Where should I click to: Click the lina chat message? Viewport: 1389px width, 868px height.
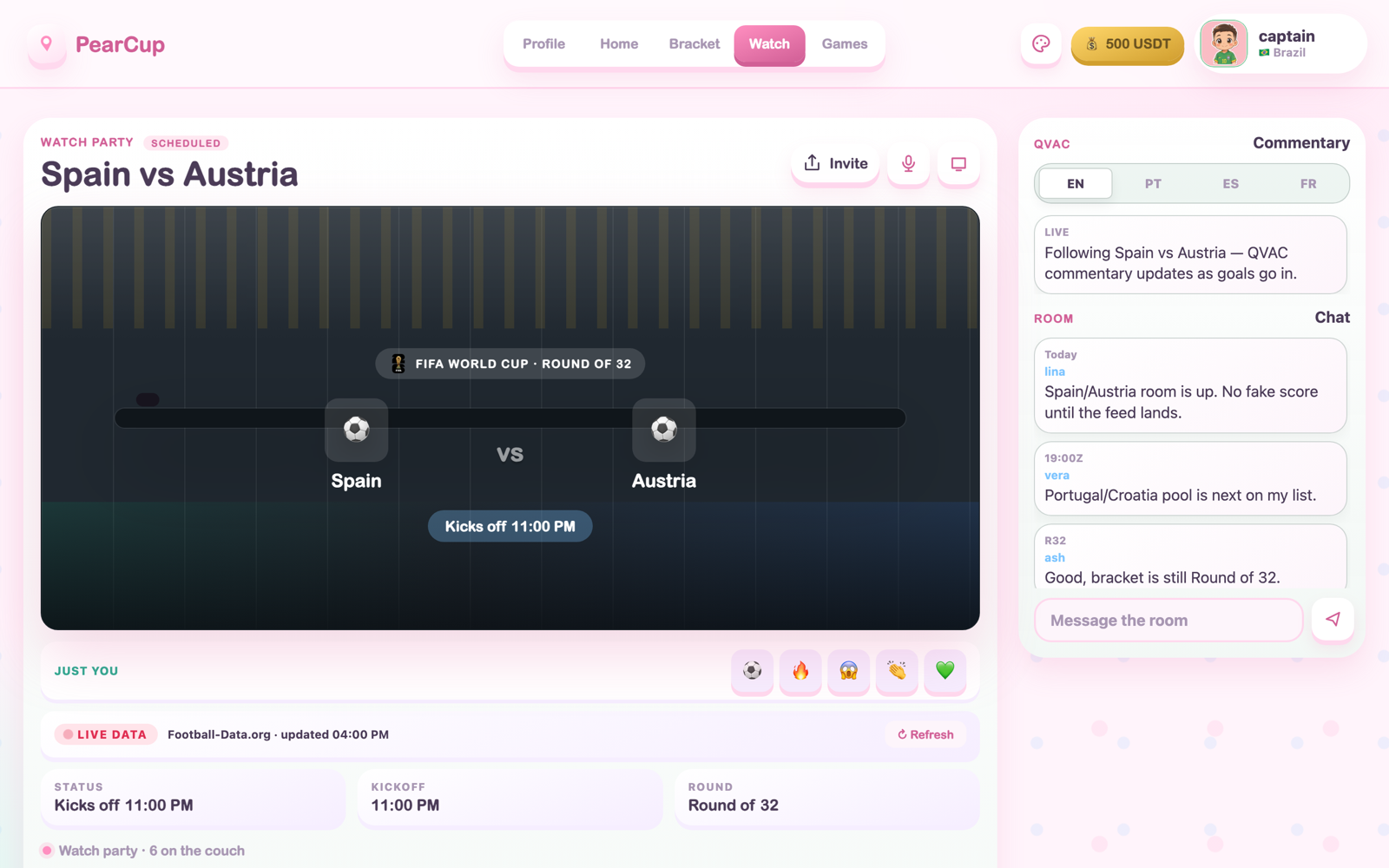coord(1190,385)
